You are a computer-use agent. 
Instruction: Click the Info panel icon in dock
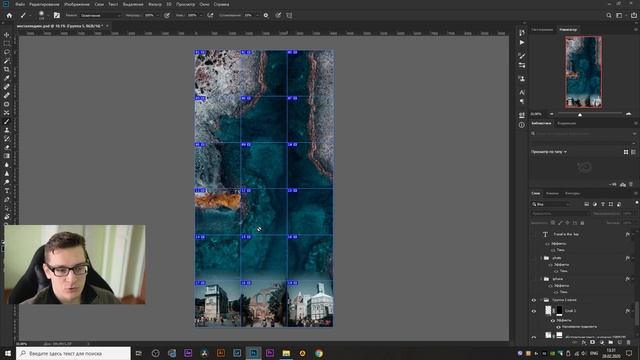coord(522,125)
